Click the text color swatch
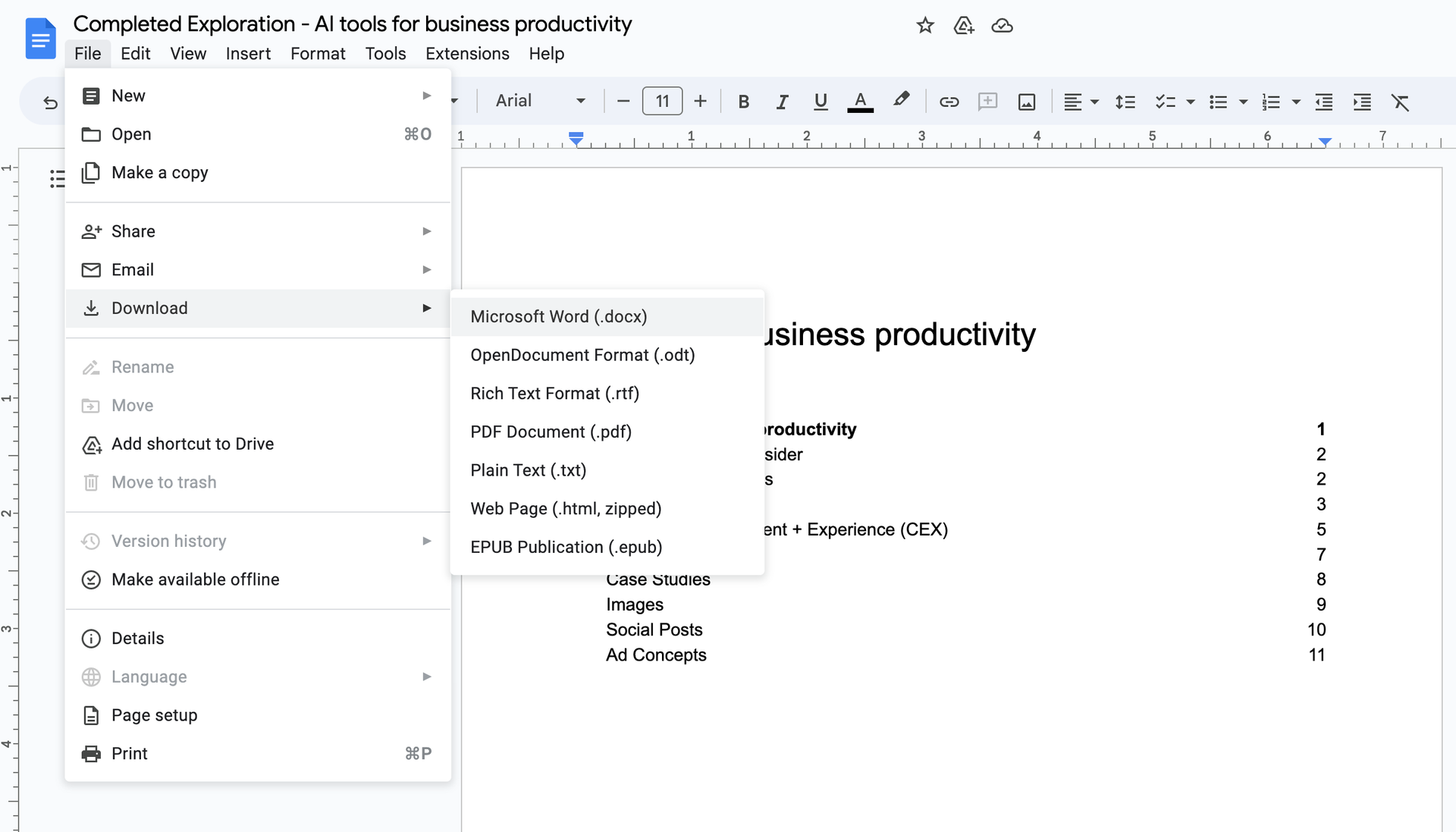 pos(859,101)
